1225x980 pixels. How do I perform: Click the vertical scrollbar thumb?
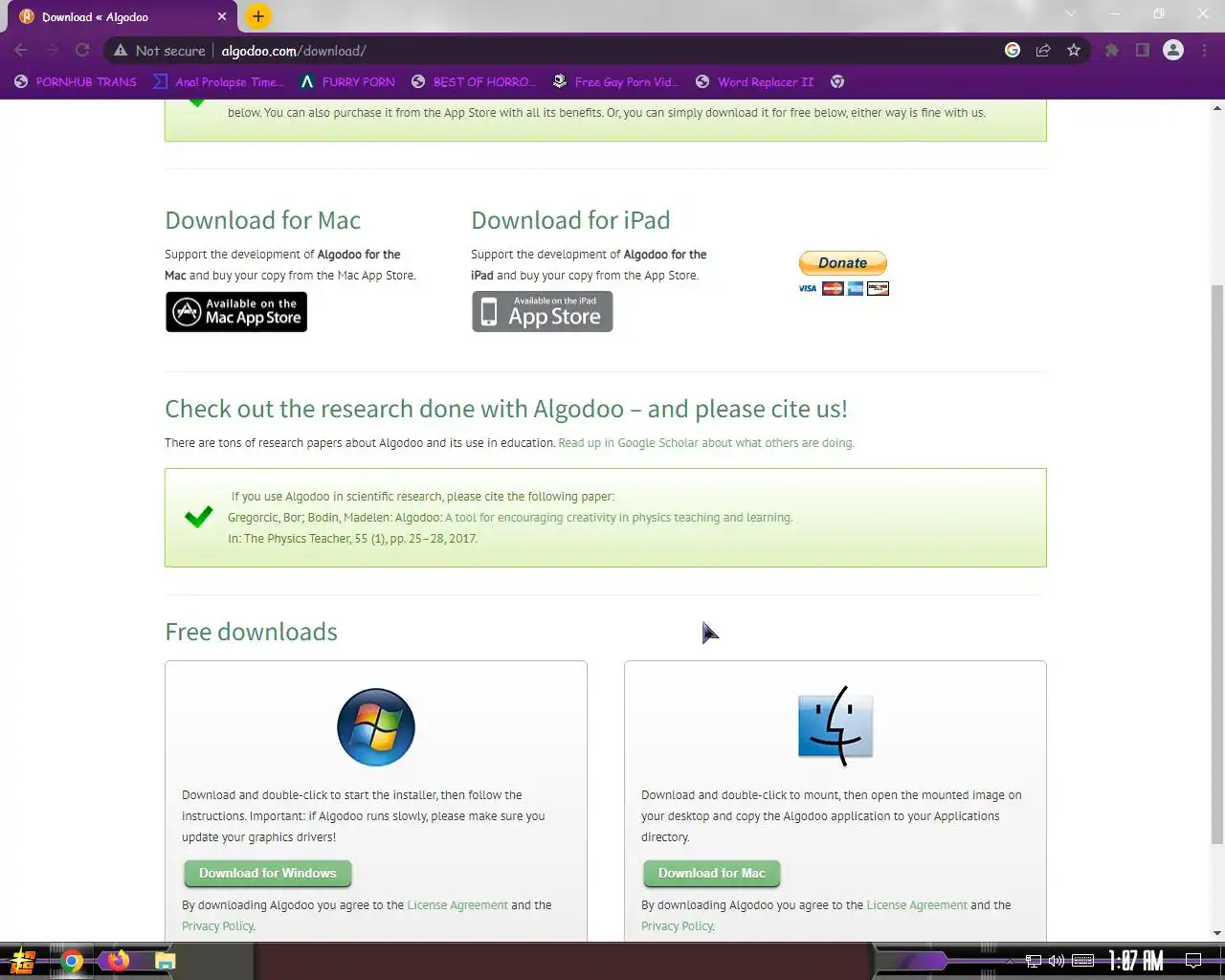[x=1217, y=565]
